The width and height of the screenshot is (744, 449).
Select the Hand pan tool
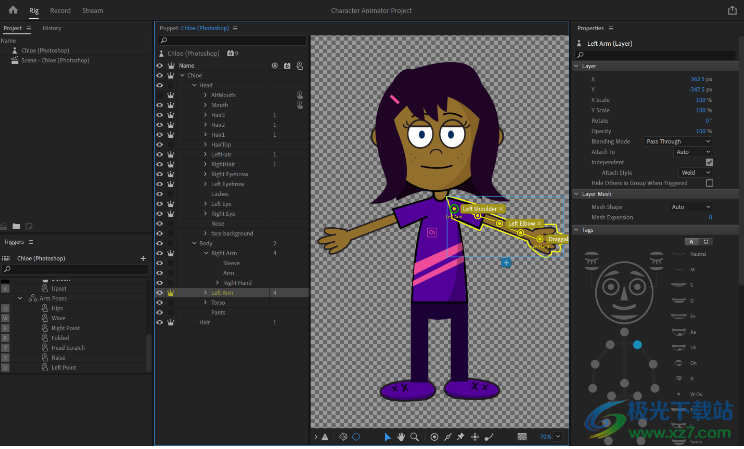pyautogui.click(x=401, y=437)
